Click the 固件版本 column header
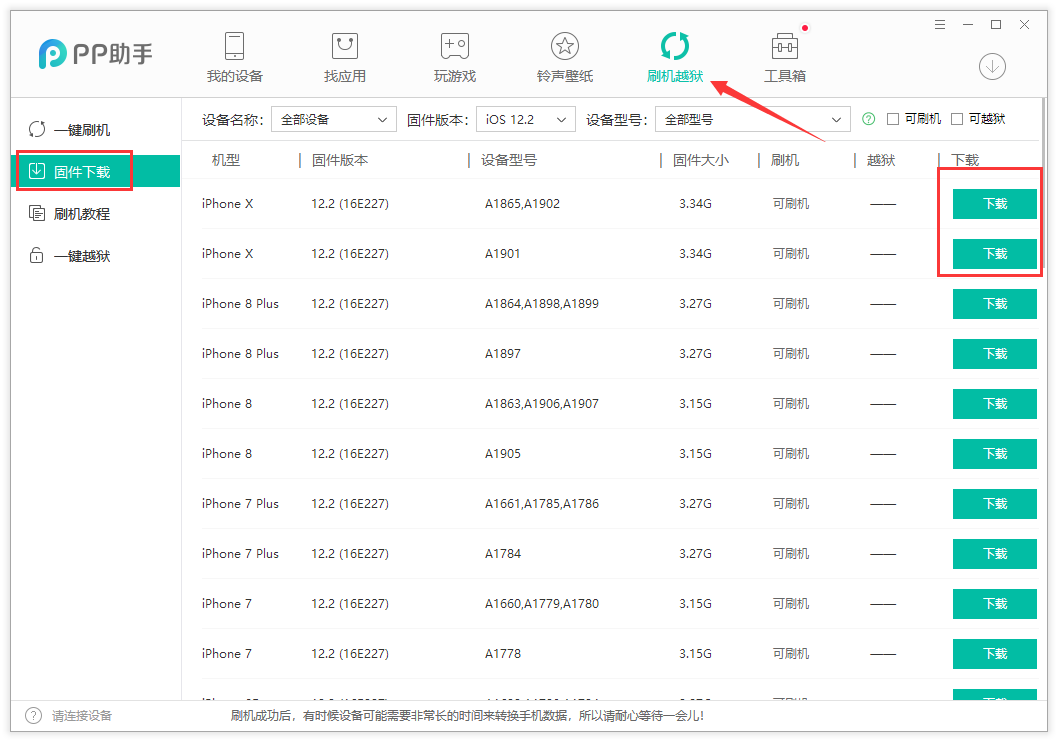 (340, 160)
